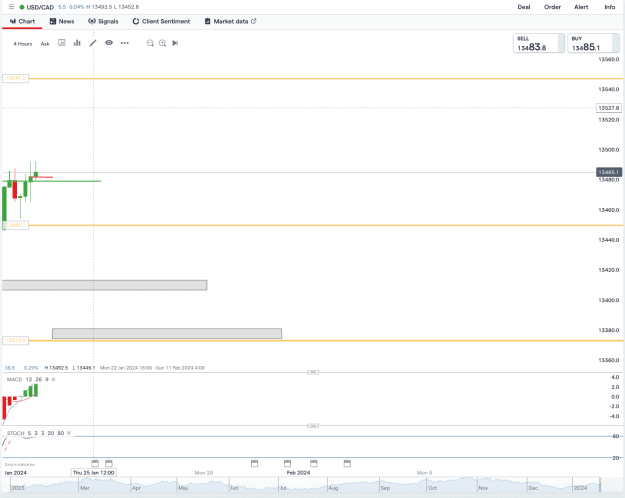Click the BUY 13485.1 price button
The image size is (625, 498).
click(x=593, y=43)
